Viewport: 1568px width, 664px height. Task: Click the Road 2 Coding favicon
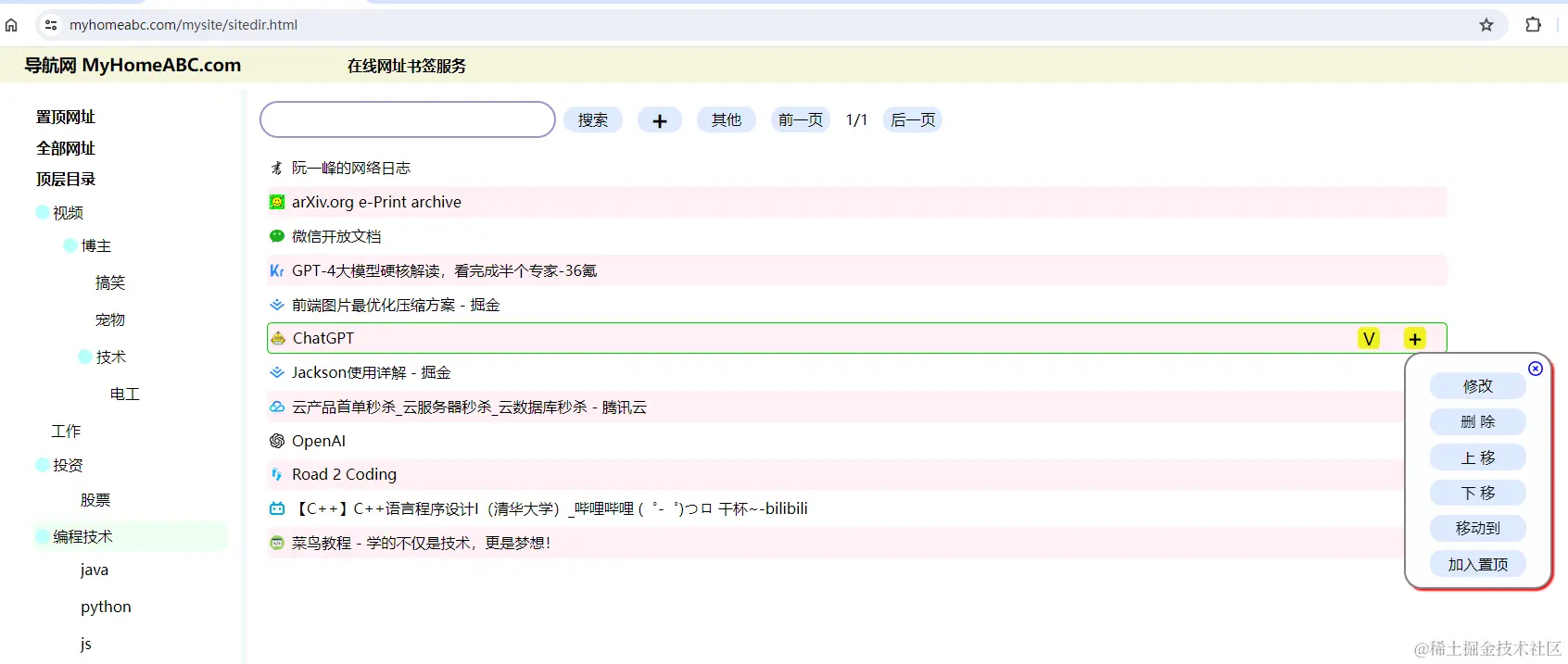(x=276, y=474)
